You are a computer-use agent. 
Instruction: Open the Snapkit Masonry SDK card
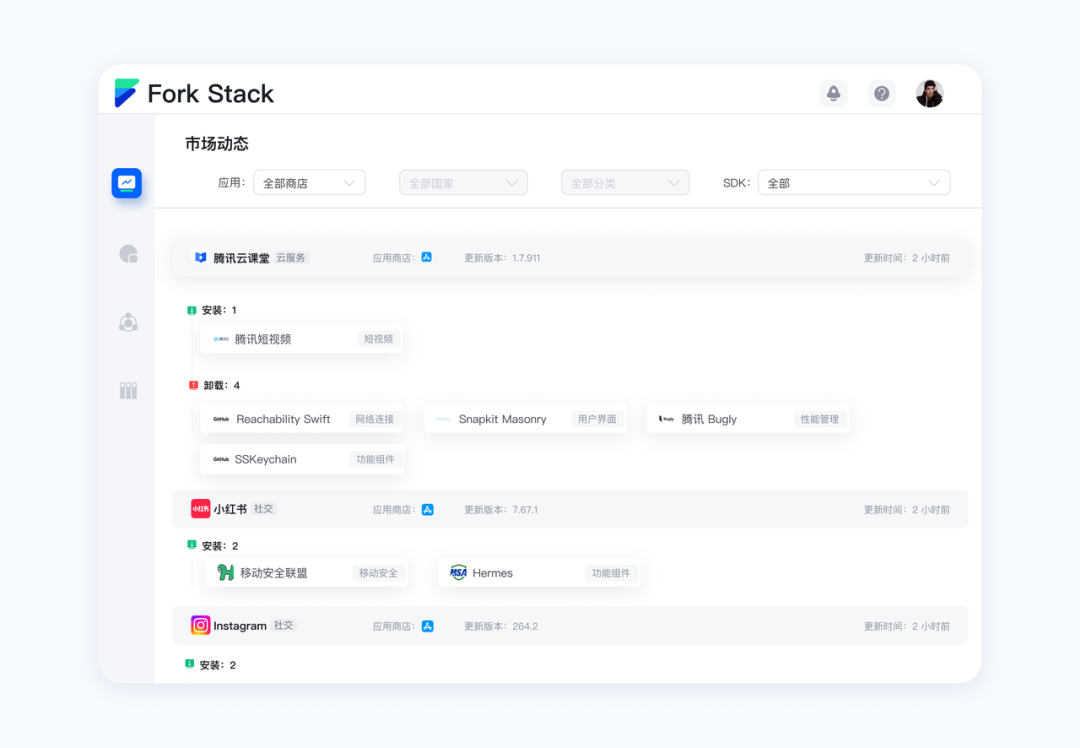[x=526, y=419]
